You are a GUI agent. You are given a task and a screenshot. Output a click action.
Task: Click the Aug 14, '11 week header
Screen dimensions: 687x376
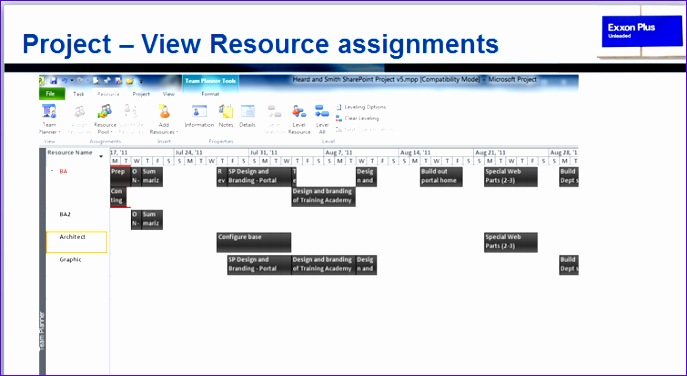pyautogui.click(x=436, y=153)
